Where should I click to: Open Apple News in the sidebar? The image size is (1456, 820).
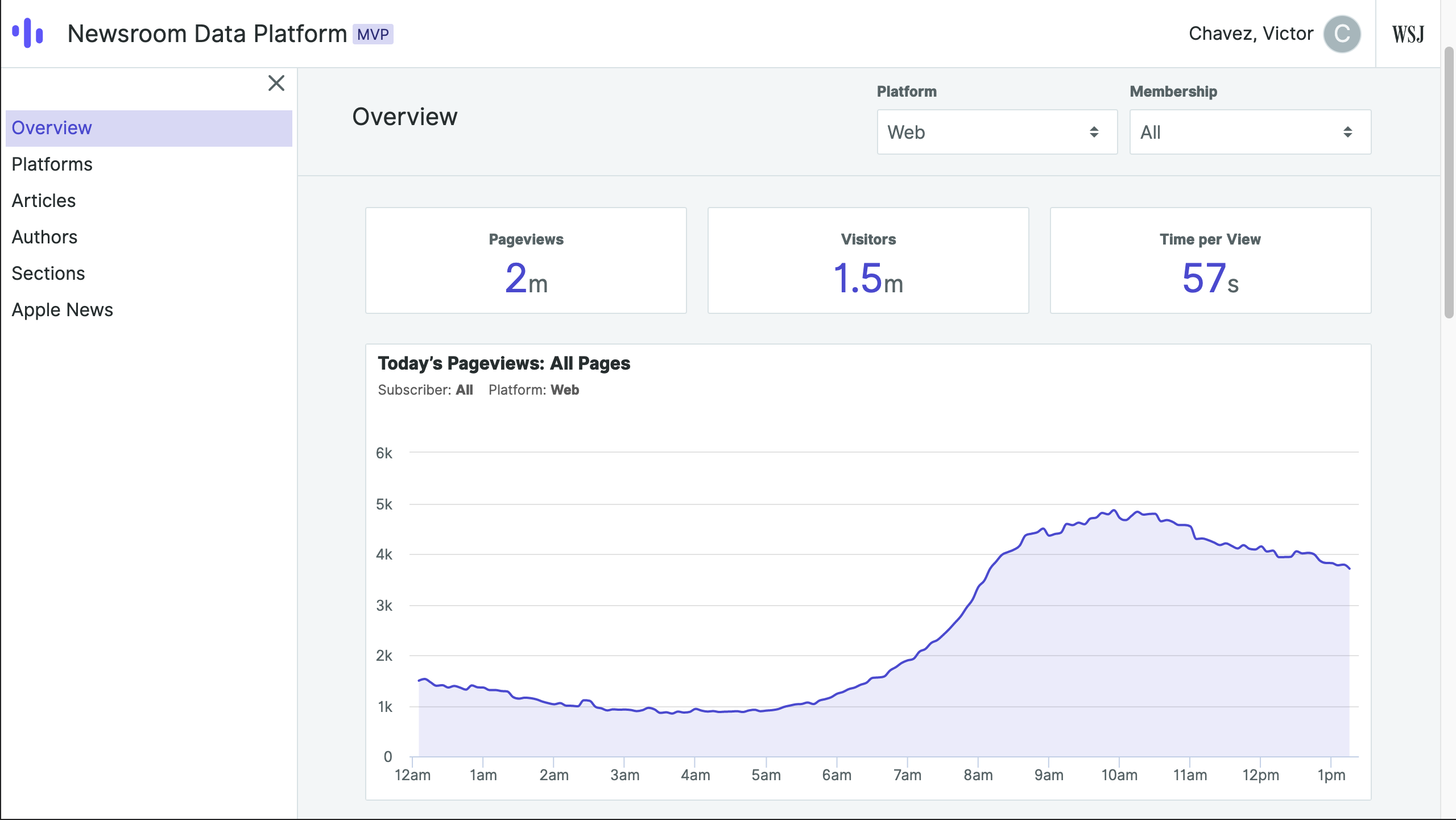tap(63, 310)
